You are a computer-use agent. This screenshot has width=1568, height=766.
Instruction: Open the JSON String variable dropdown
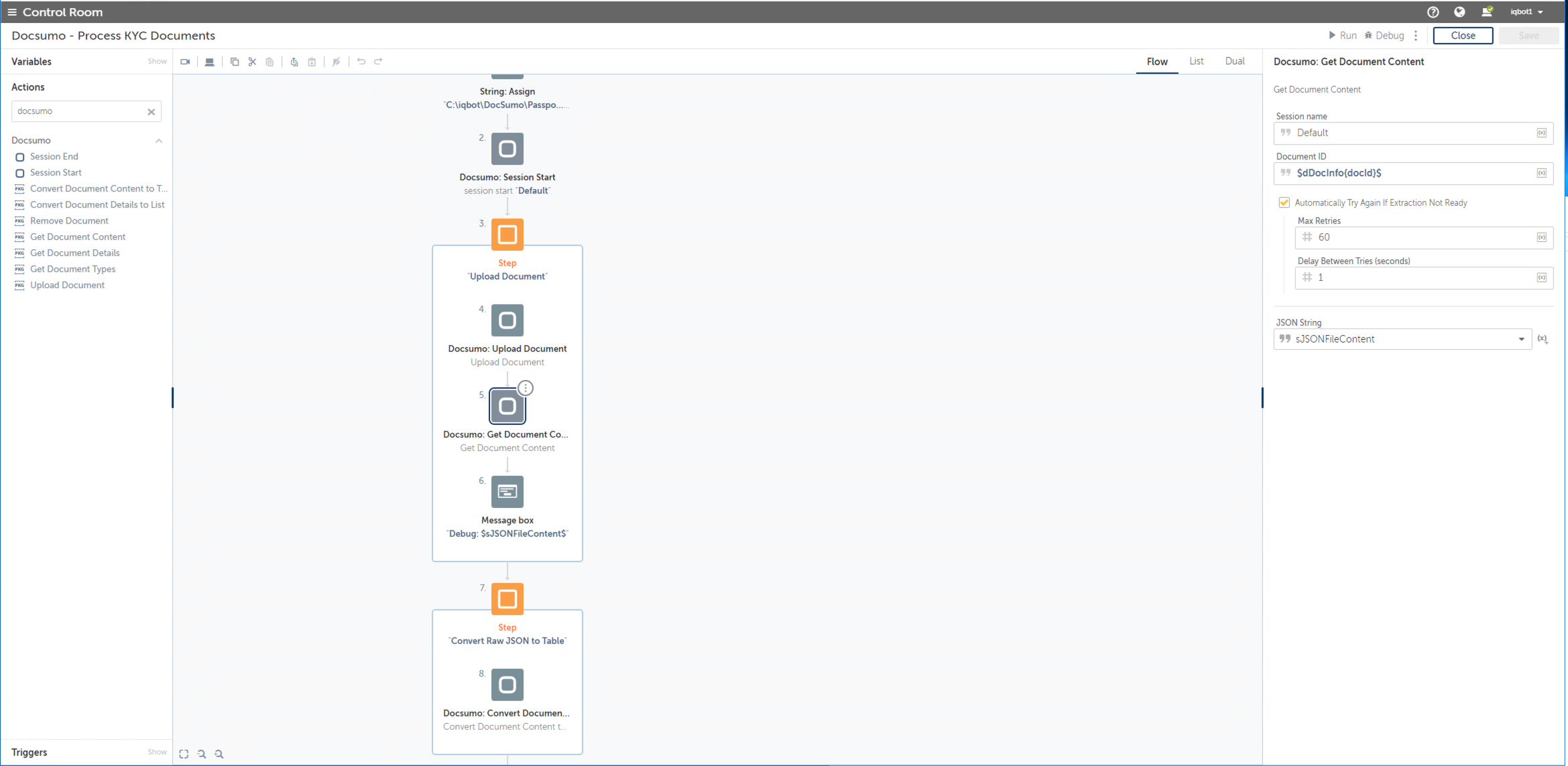[1521, 339]
